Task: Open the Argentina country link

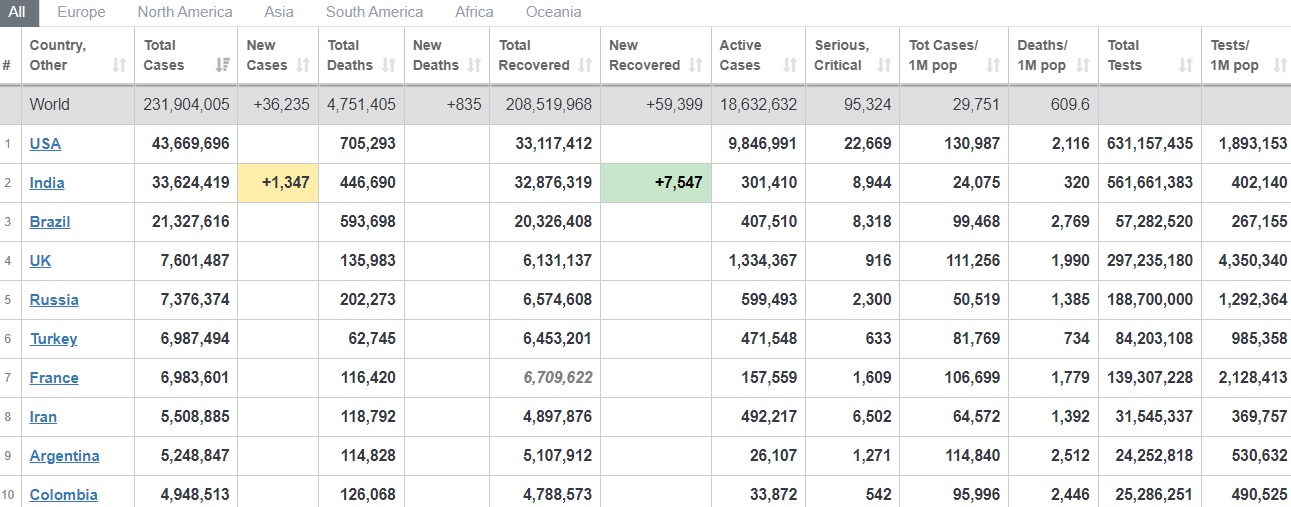Action: click(65, 456)
